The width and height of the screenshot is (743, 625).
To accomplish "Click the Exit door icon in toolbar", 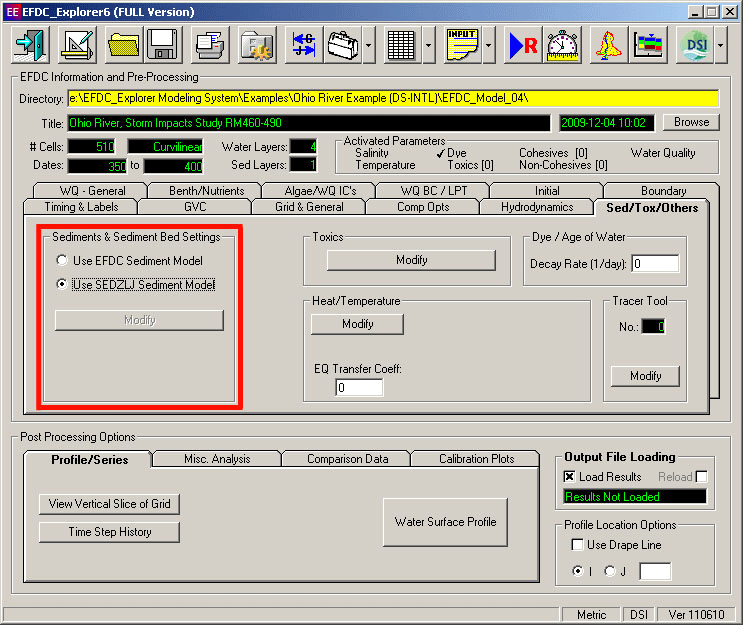I will [x=30, y=45].
